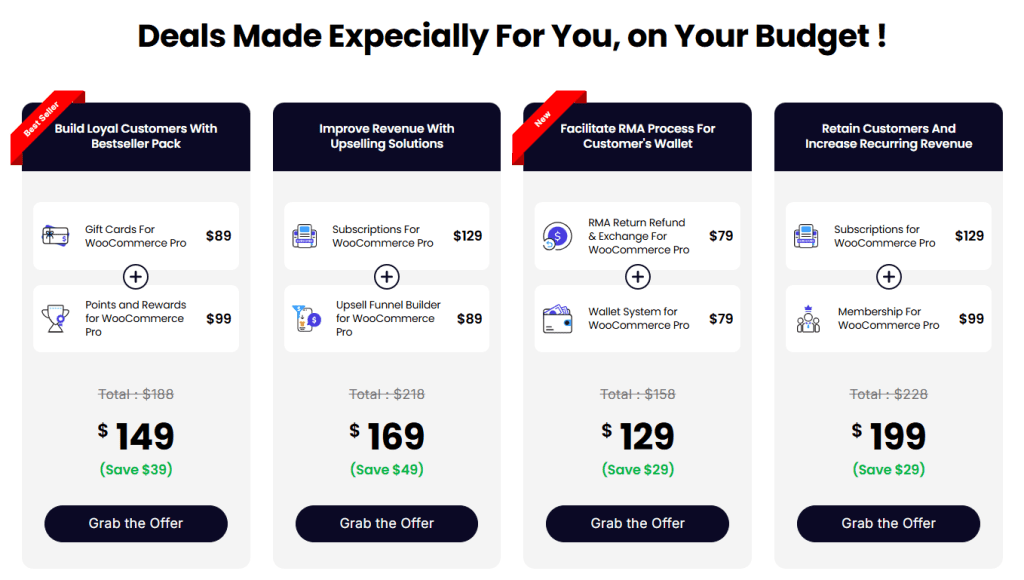Click the red New ribbon badge
Viewport: 1024px width, 580px height.
543,119
